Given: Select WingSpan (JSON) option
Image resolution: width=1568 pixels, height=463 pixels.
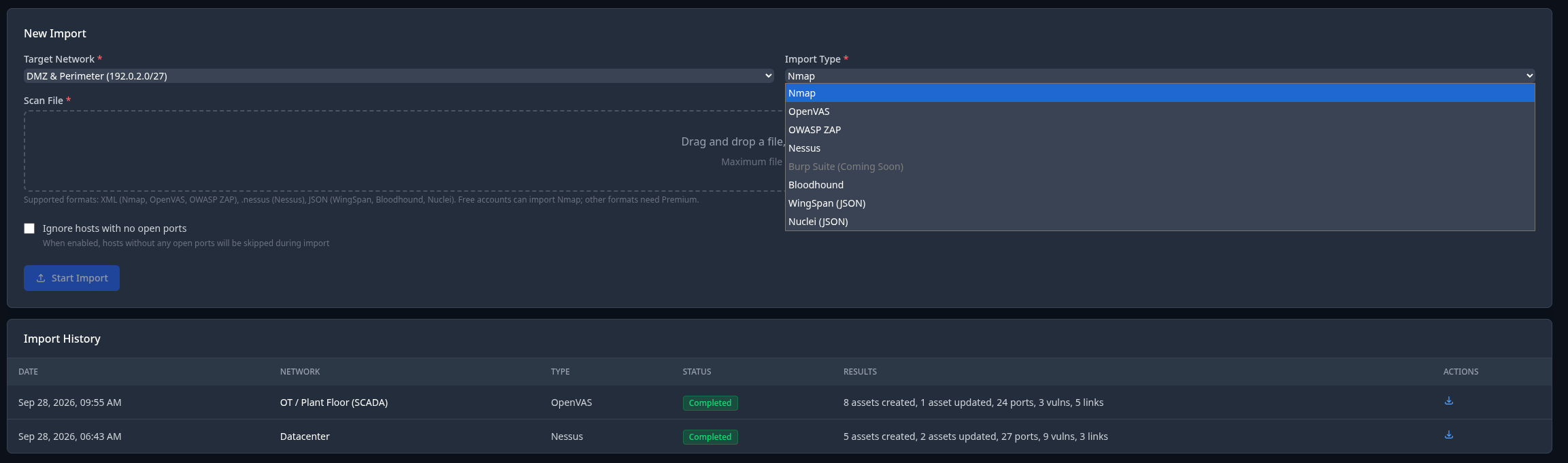Looking at the screenshot, I should 1160,203.
